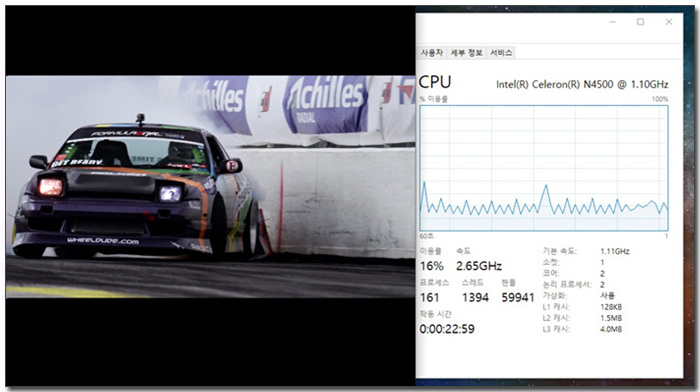Click the Achilles banner in the video
This screenshot has width=700, height=392.
click(327, 104)
